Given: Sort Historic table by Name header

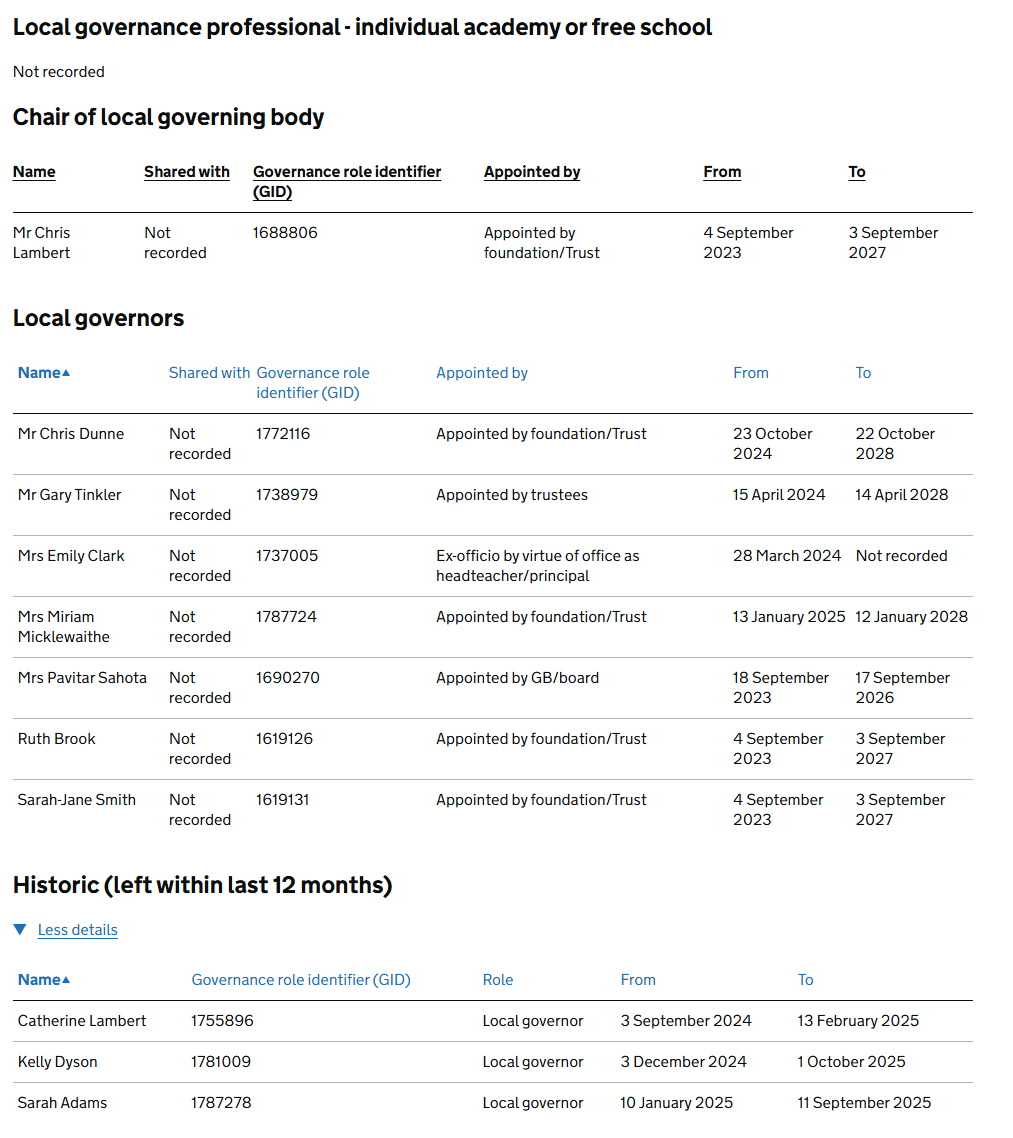Looking at the screenshot, I should [x=39, y=980].
